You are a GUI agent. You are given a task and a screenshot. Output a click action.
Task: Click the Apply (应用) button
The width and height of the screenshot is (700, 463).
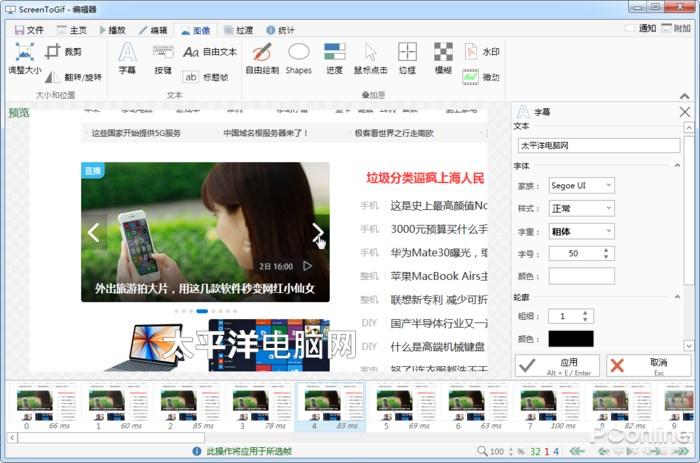(557, 366)
